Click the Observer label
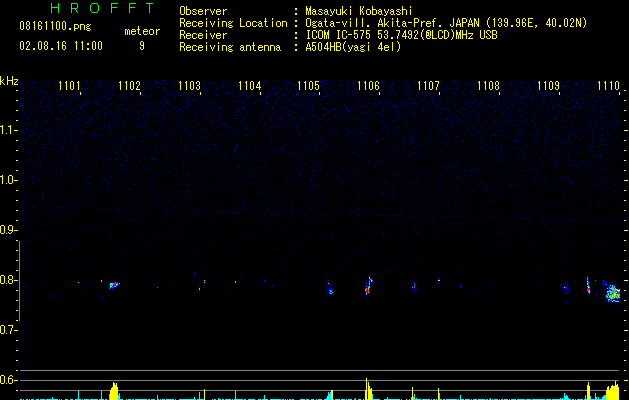This screenshot has height=400, width=629. coord(203,11)
